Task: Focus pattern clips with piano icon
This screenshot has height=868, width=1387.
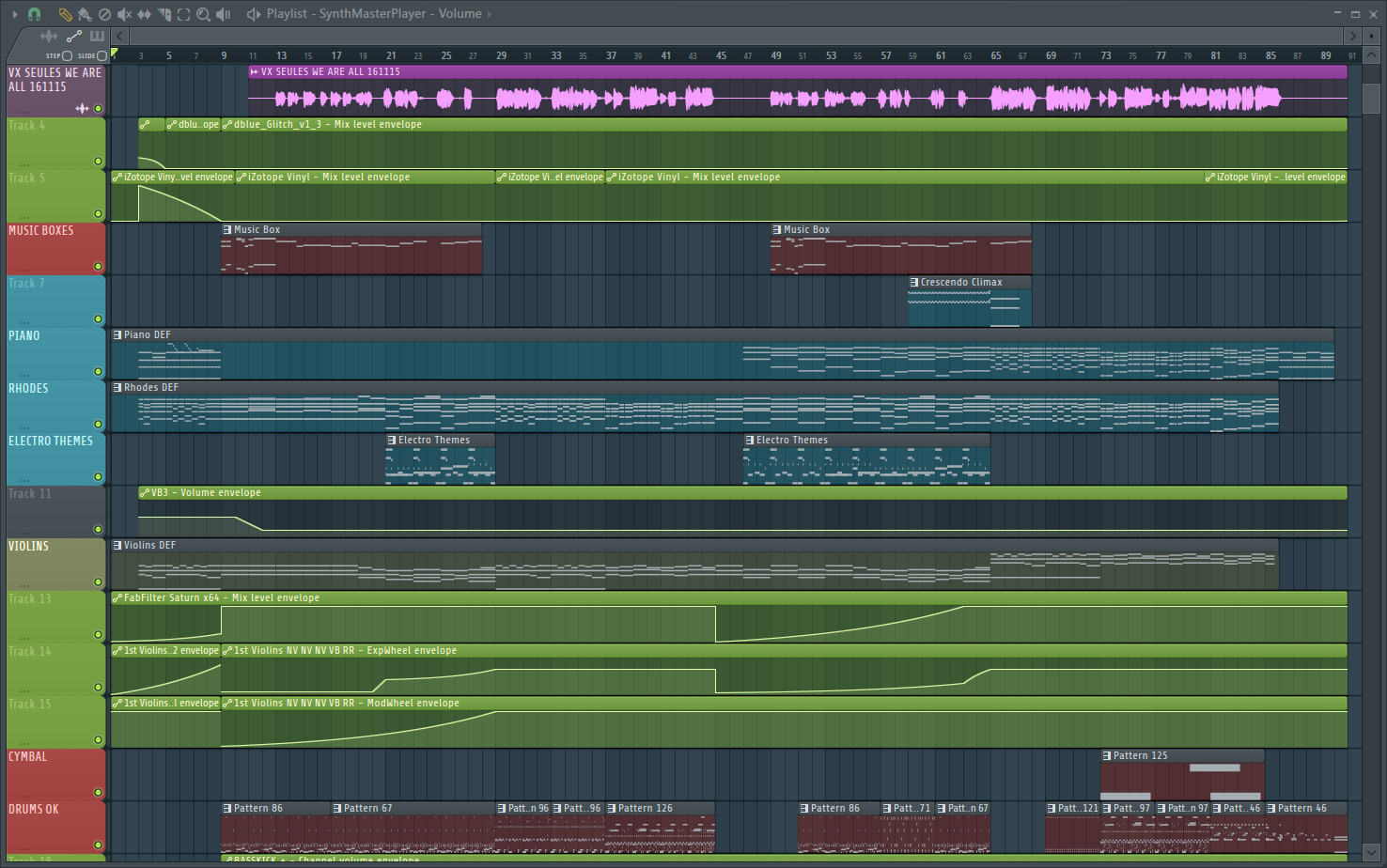Action: [x=97, y=37]
